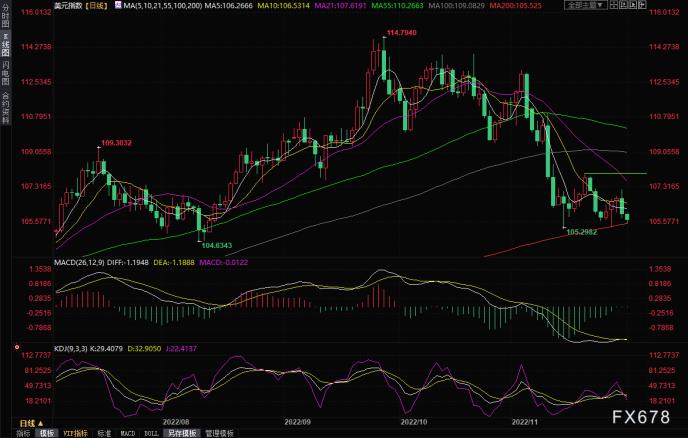
Task: Click the purple MA indicator settings icon
Action: pyautogui.click(x=118, y=5)
